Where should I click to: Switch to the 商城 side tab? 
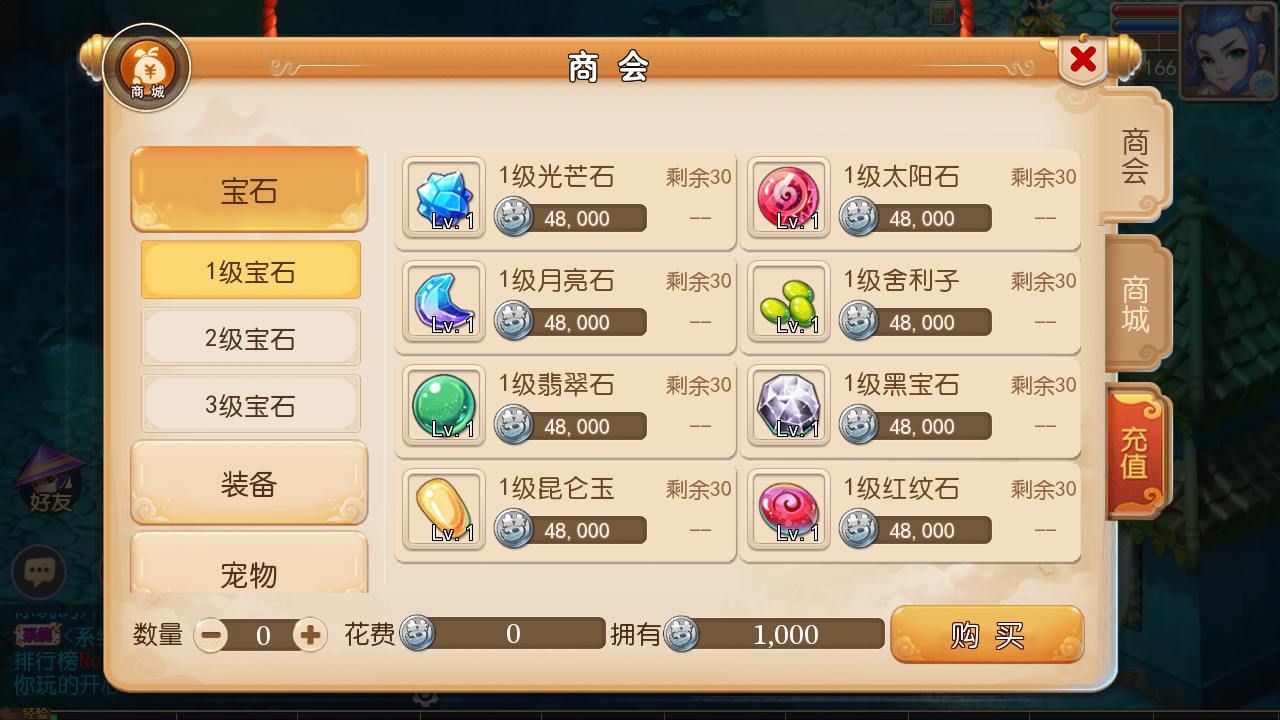[x=1136, y=304]
